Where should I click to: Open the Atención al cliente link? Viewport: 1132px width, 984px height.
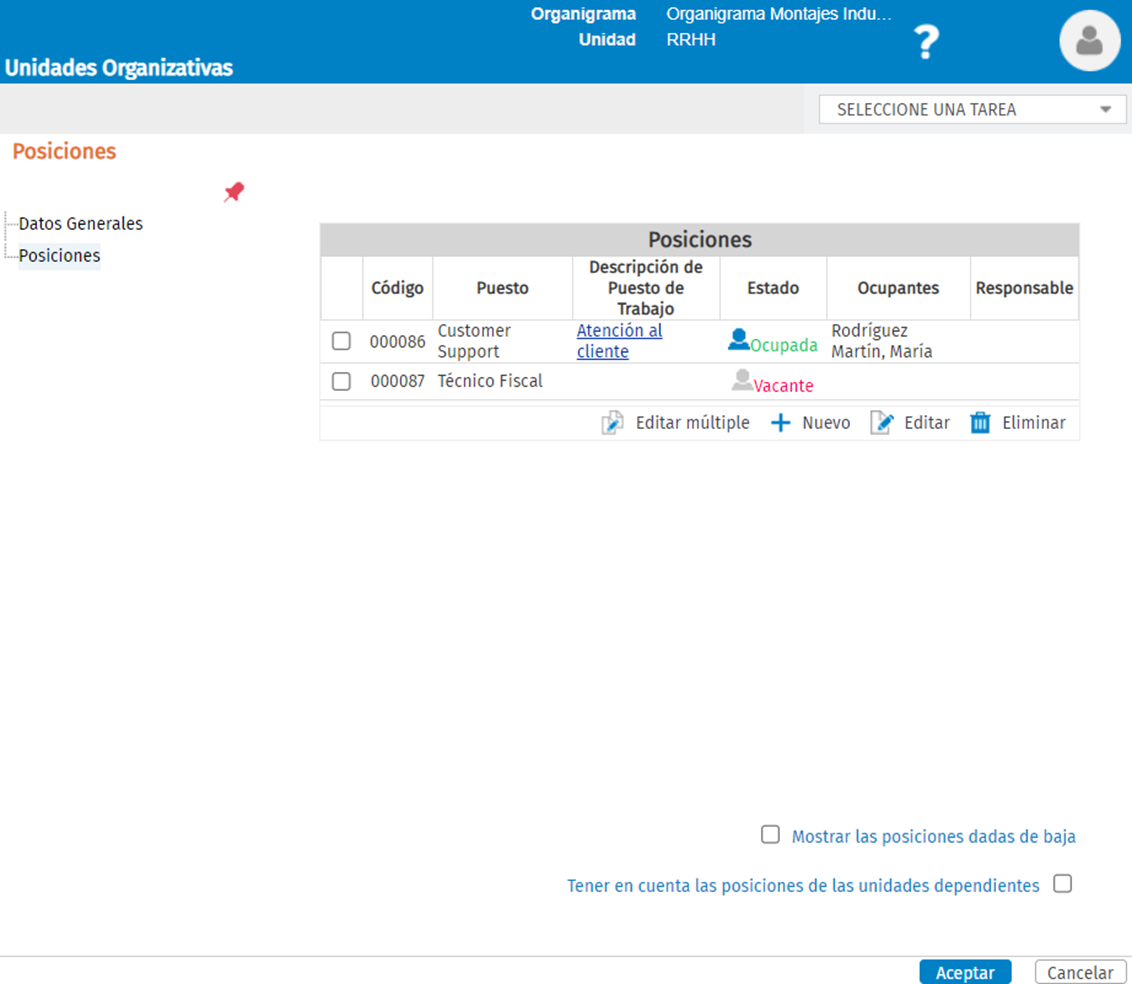619,341
